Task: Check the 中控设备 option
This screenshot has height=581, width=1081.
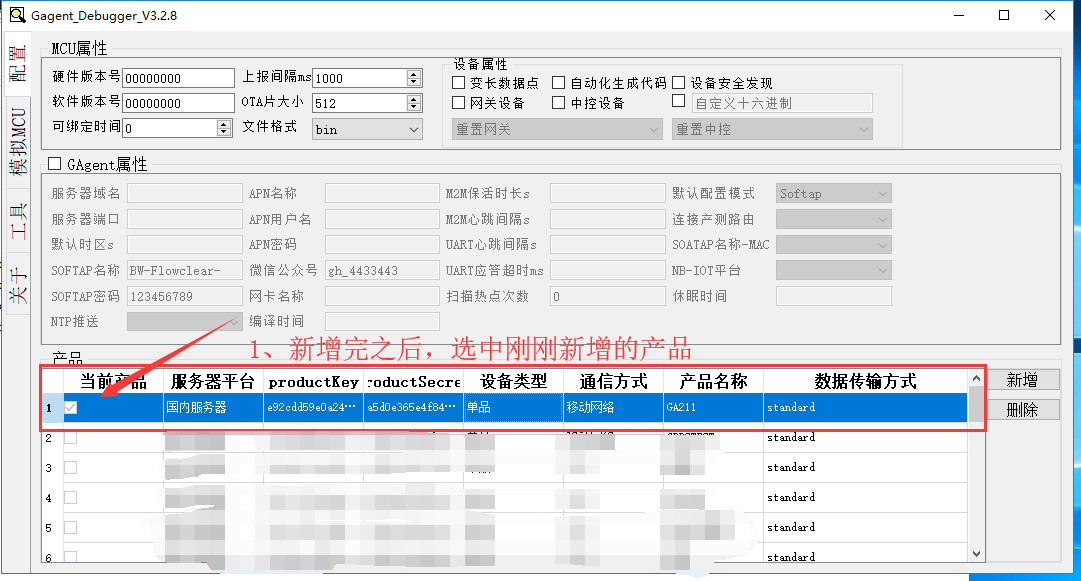Action: [x=559, y=103]
